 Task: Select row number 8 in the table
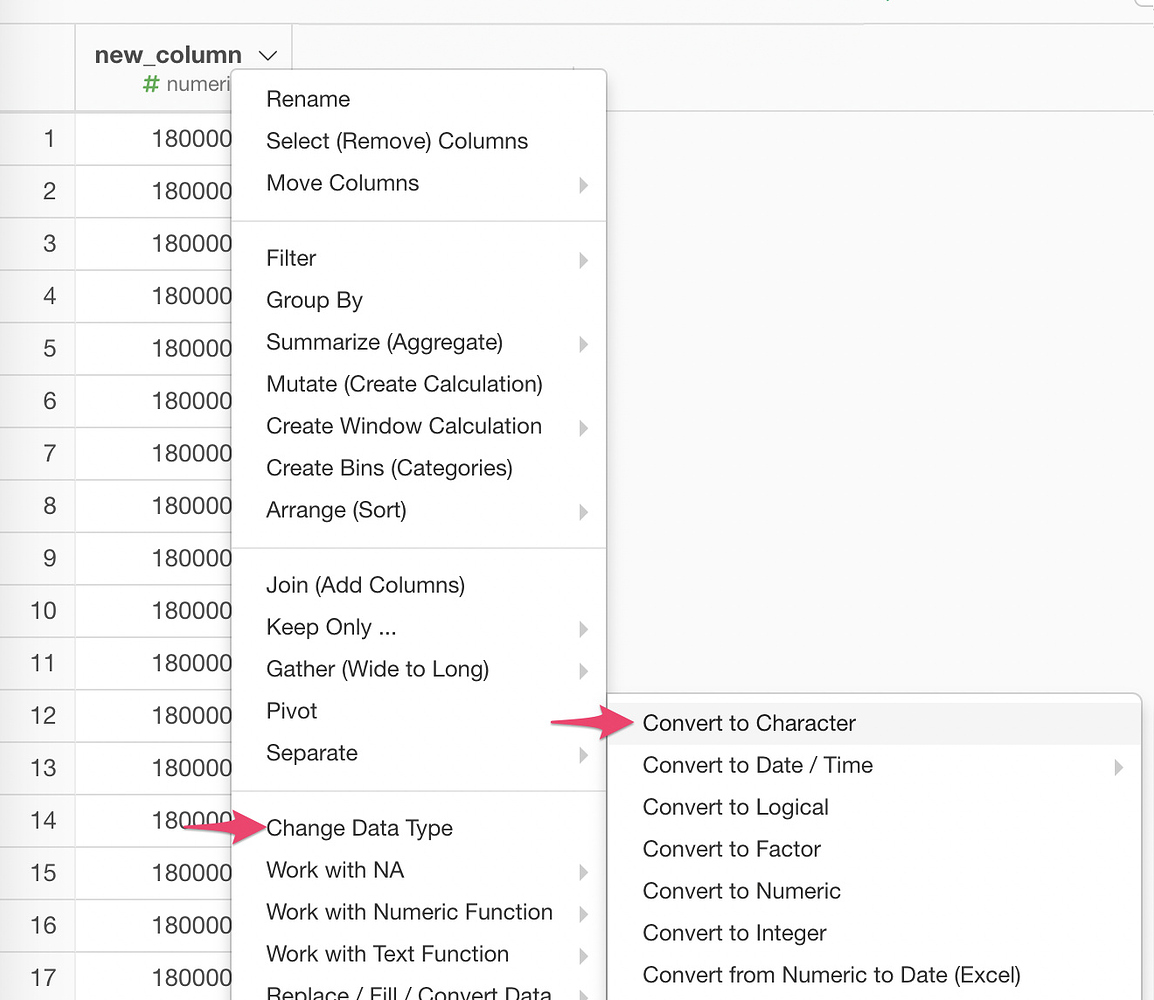click(x=49, y=506)
